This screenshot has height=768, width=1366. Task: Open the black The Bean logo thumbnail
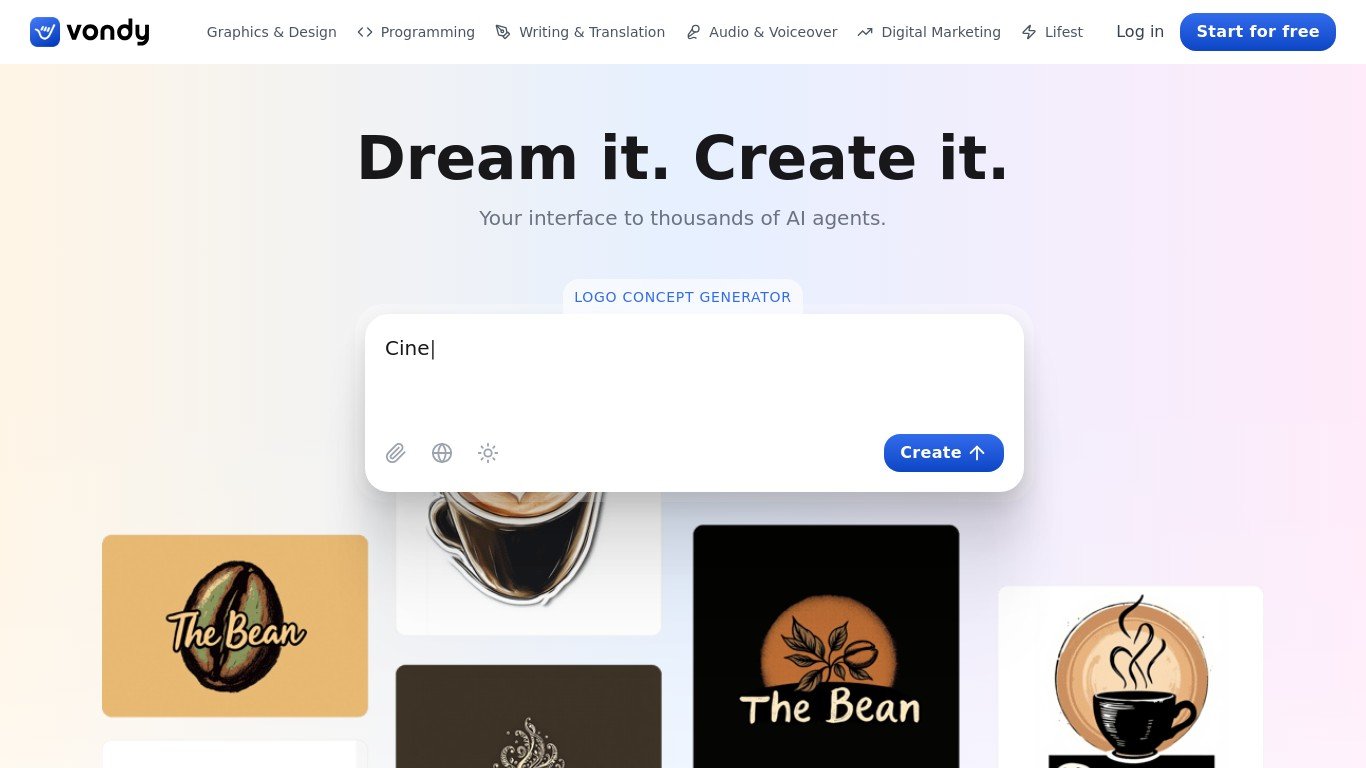click(x=826, y=646)
